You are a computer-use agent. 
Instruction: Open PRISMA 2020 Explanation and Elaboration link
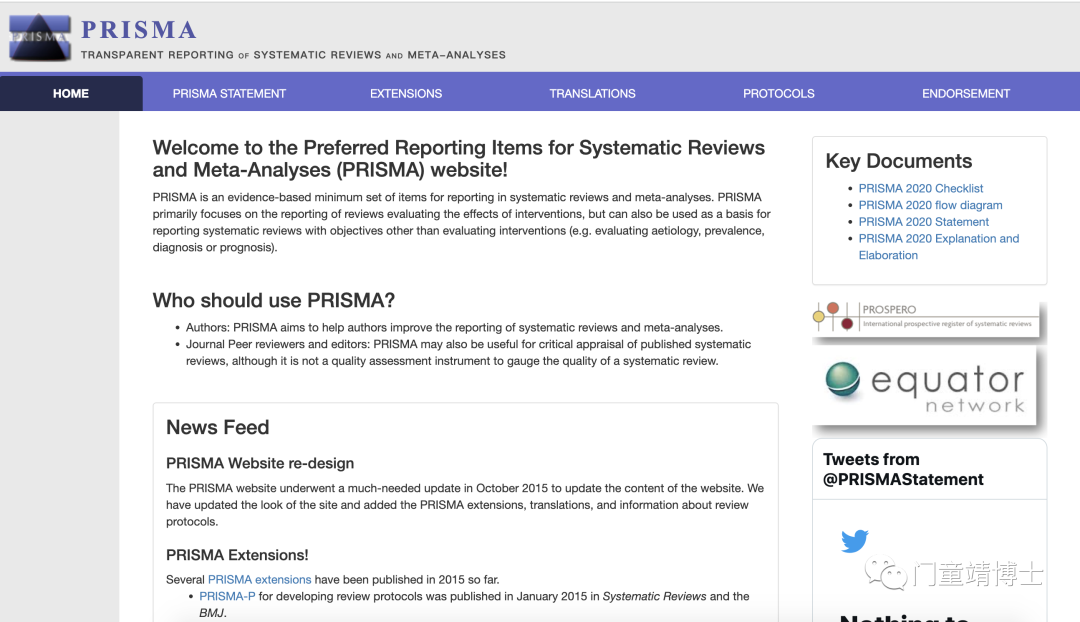[x=938, y=247]
